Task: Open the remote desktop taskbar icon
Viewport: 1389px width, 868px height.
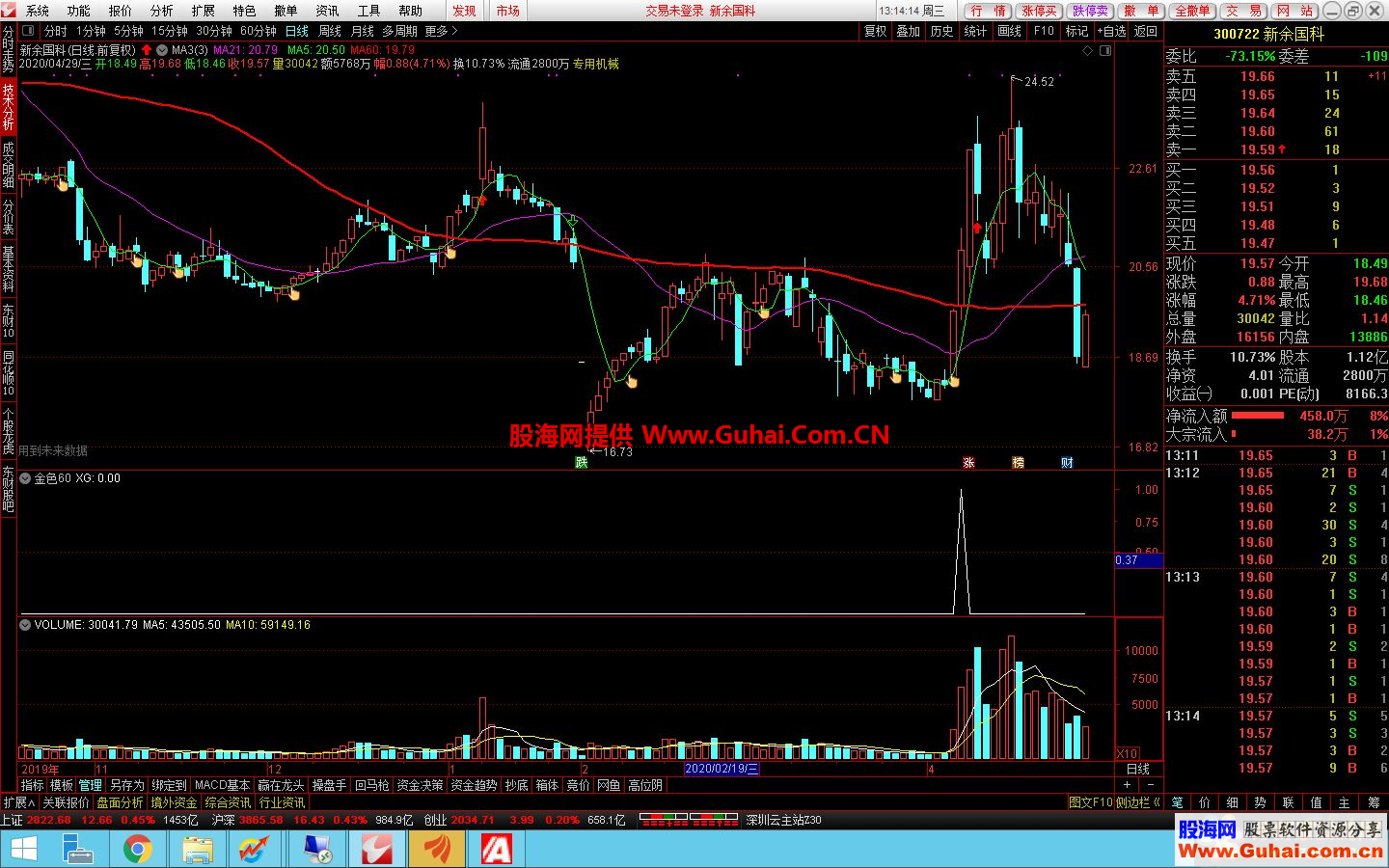Action: pos(316,850)
